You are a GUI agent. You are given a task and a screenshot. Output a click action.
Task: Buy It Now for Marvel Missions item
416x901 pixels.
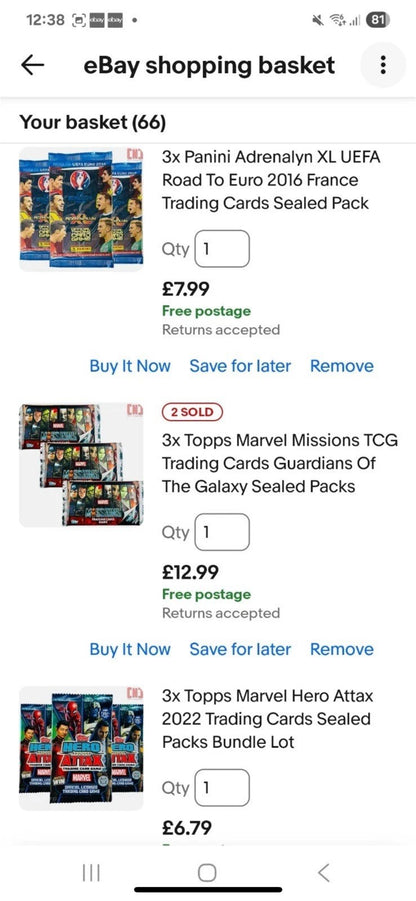(130, 649)
